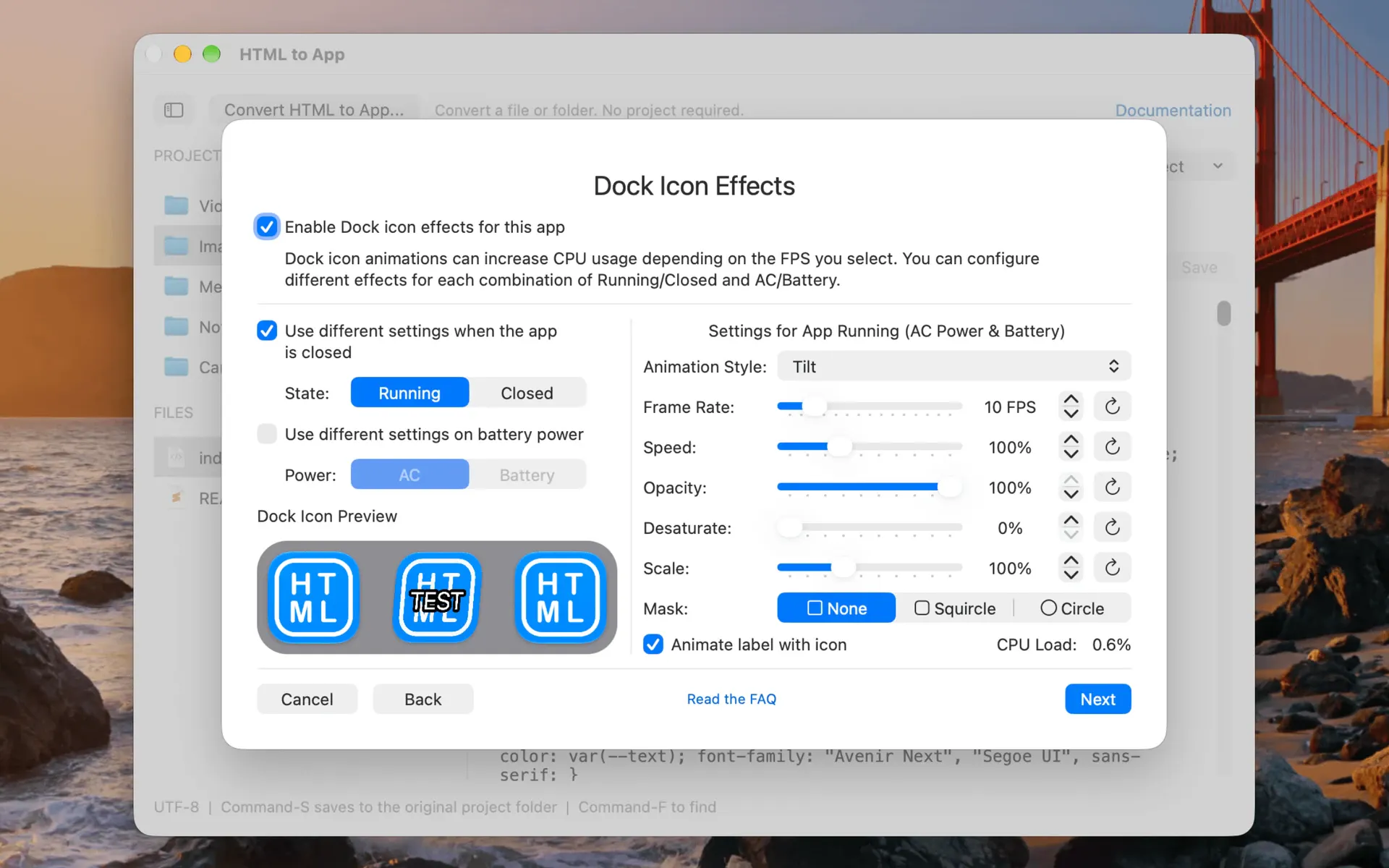Image resolution: width=1389 pixels, height=868 pixels.
Task: Select Battery power segment
Action: click(527, 475)
